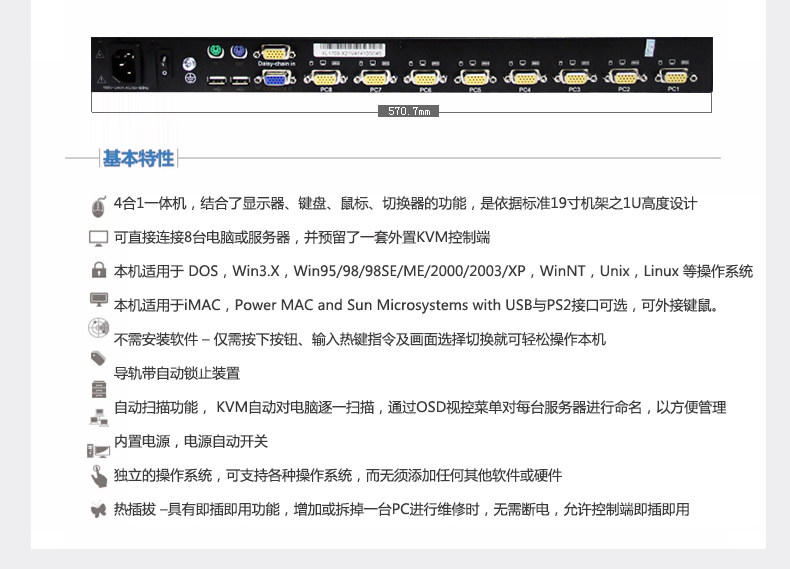790x569 pixels.
Task: Click the text line starting 4合1一体机
Action: [405, 204]
